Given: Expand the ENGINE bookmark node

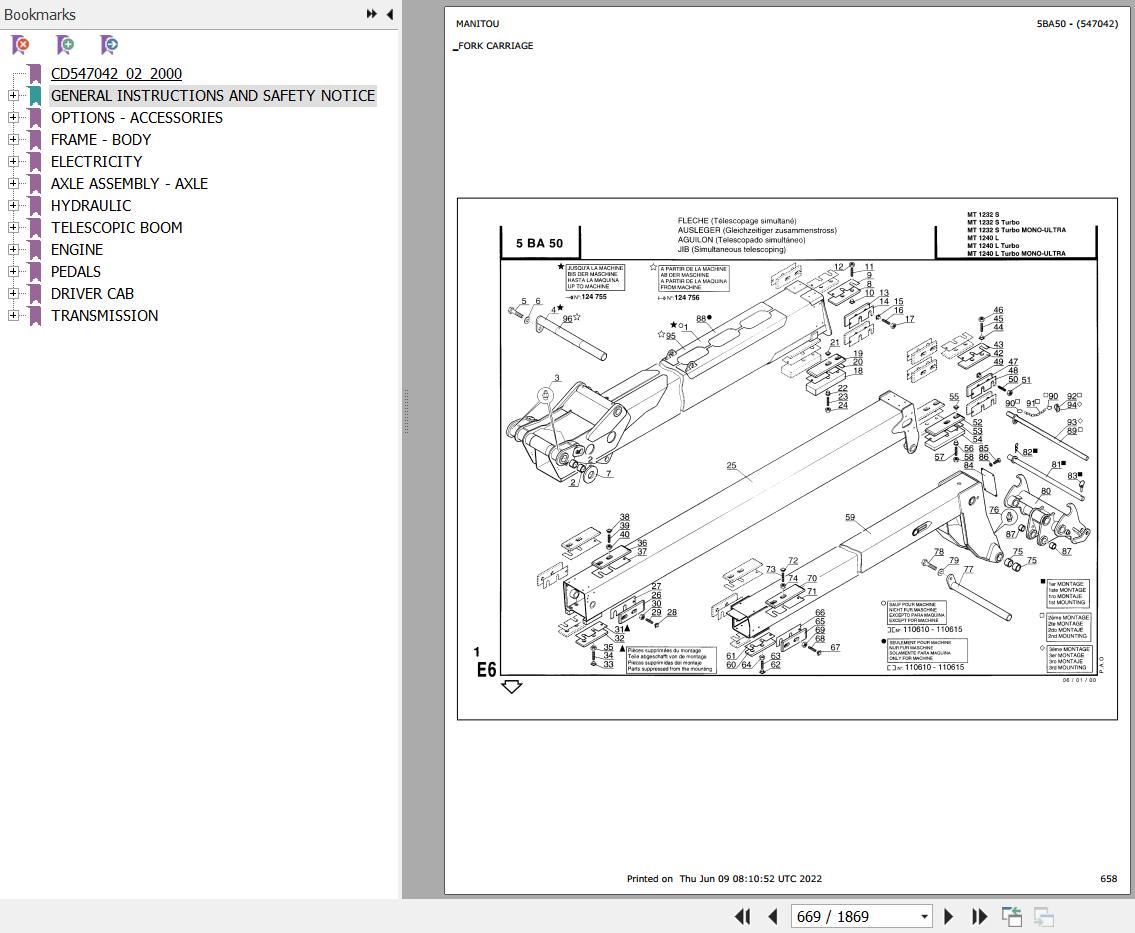Looking at the screenshot, I should coord(12,250).
